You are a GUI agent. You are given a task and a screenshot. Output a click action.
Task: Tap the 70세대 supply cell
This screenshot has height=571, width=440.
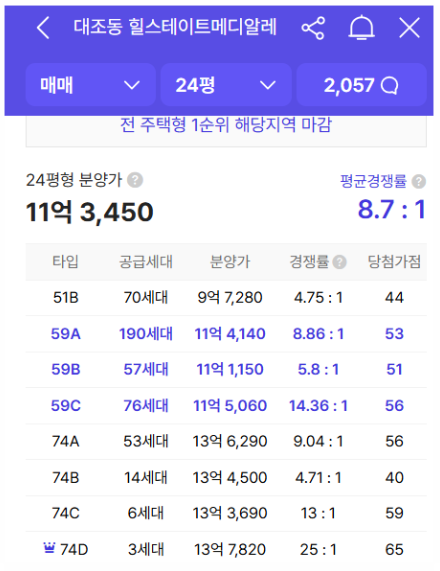146,298
